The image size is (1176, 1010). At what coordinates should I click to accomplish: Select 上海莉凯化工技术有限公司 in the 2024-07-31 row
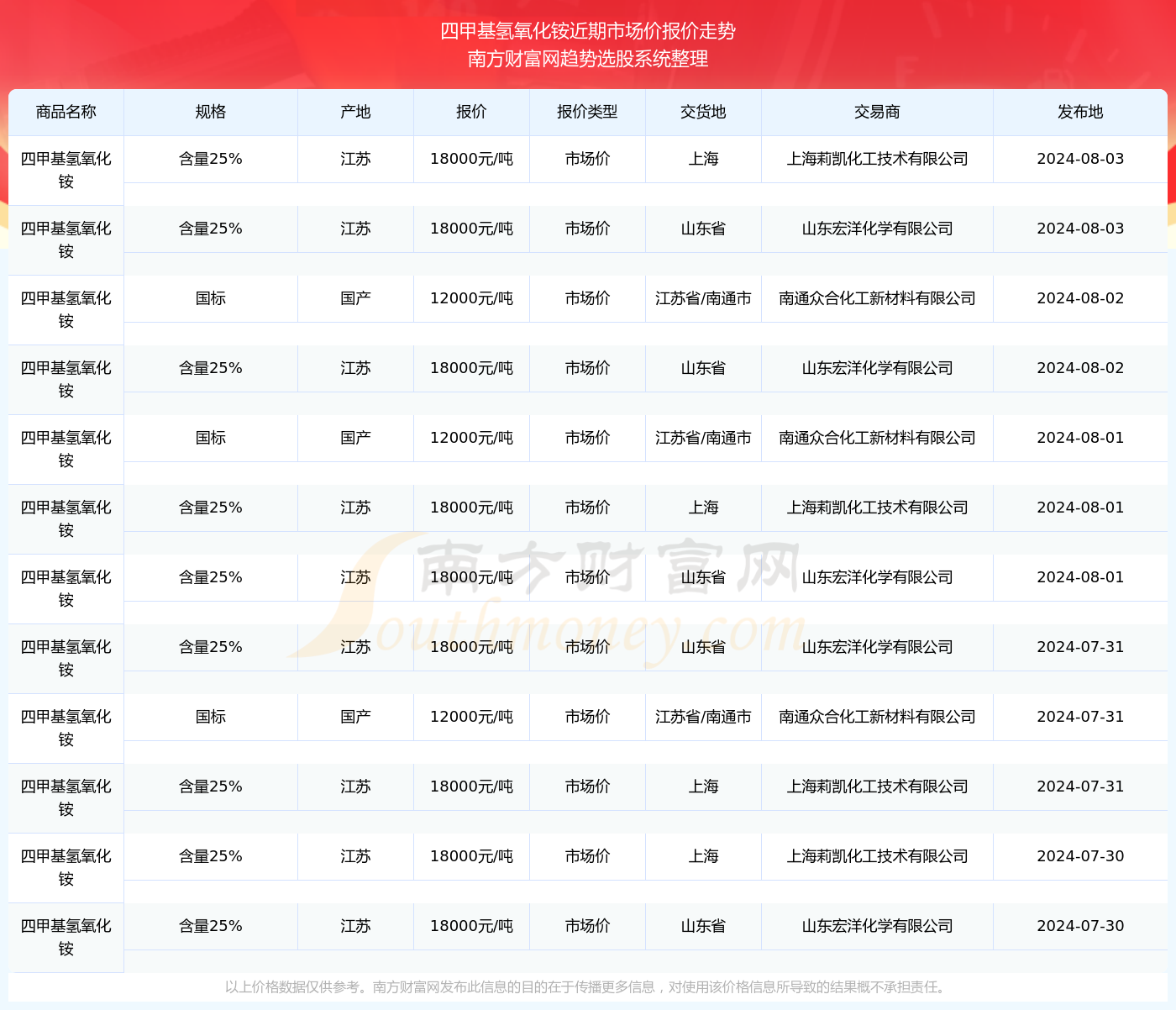(x=877, y=786)
